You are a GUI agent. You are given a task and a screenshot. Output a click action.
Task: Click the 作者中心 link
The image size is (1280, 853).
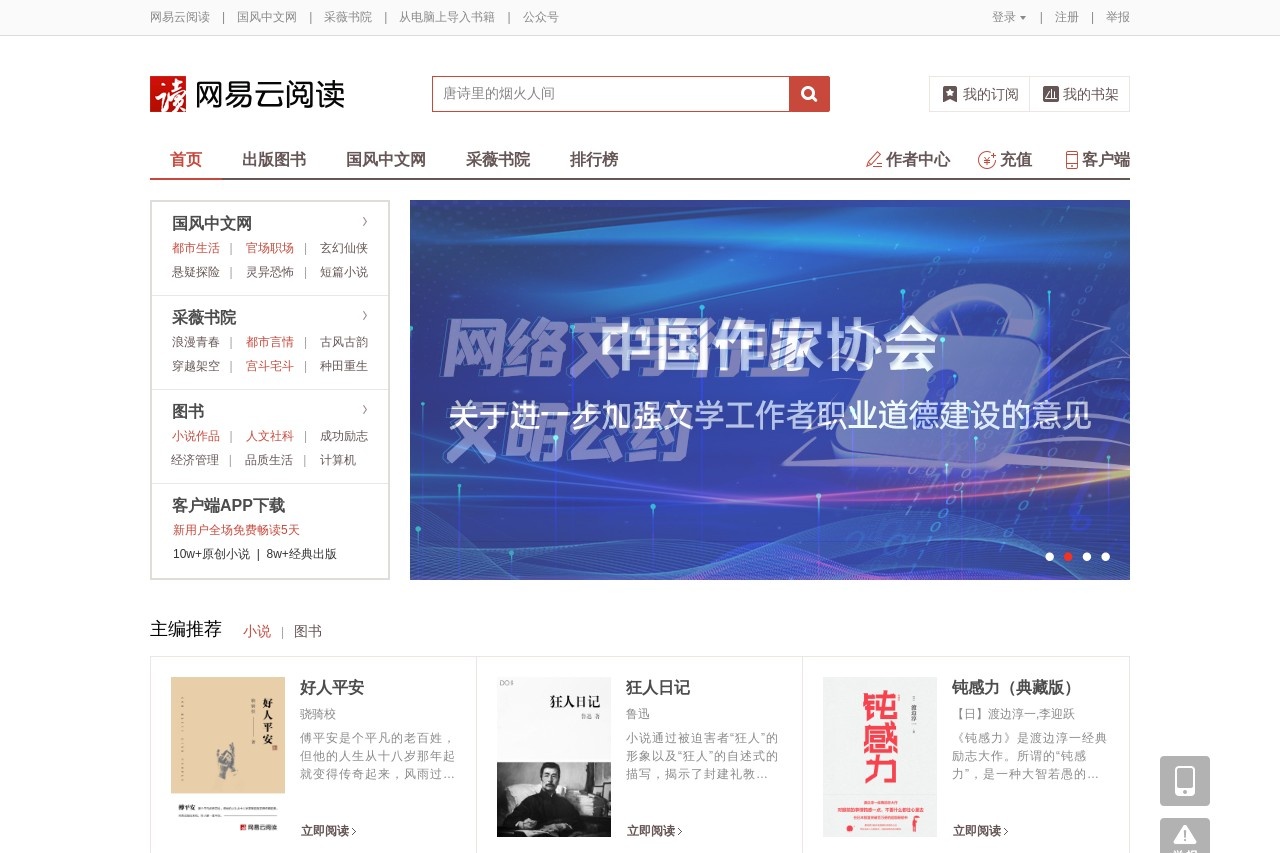click(918, 160)
